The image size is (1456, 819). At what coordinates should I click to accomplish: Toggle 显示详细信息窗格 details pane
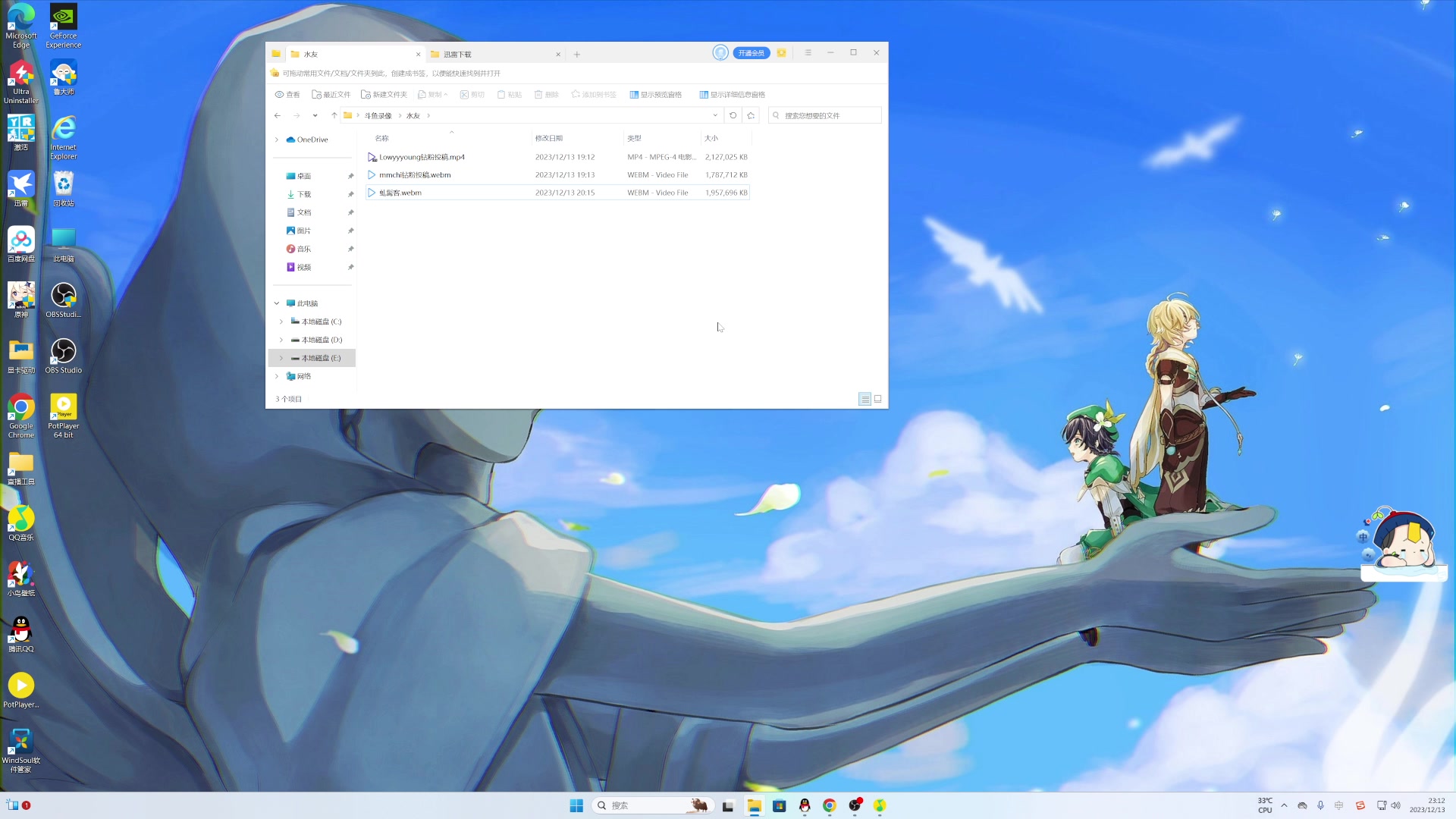[732, 95]
